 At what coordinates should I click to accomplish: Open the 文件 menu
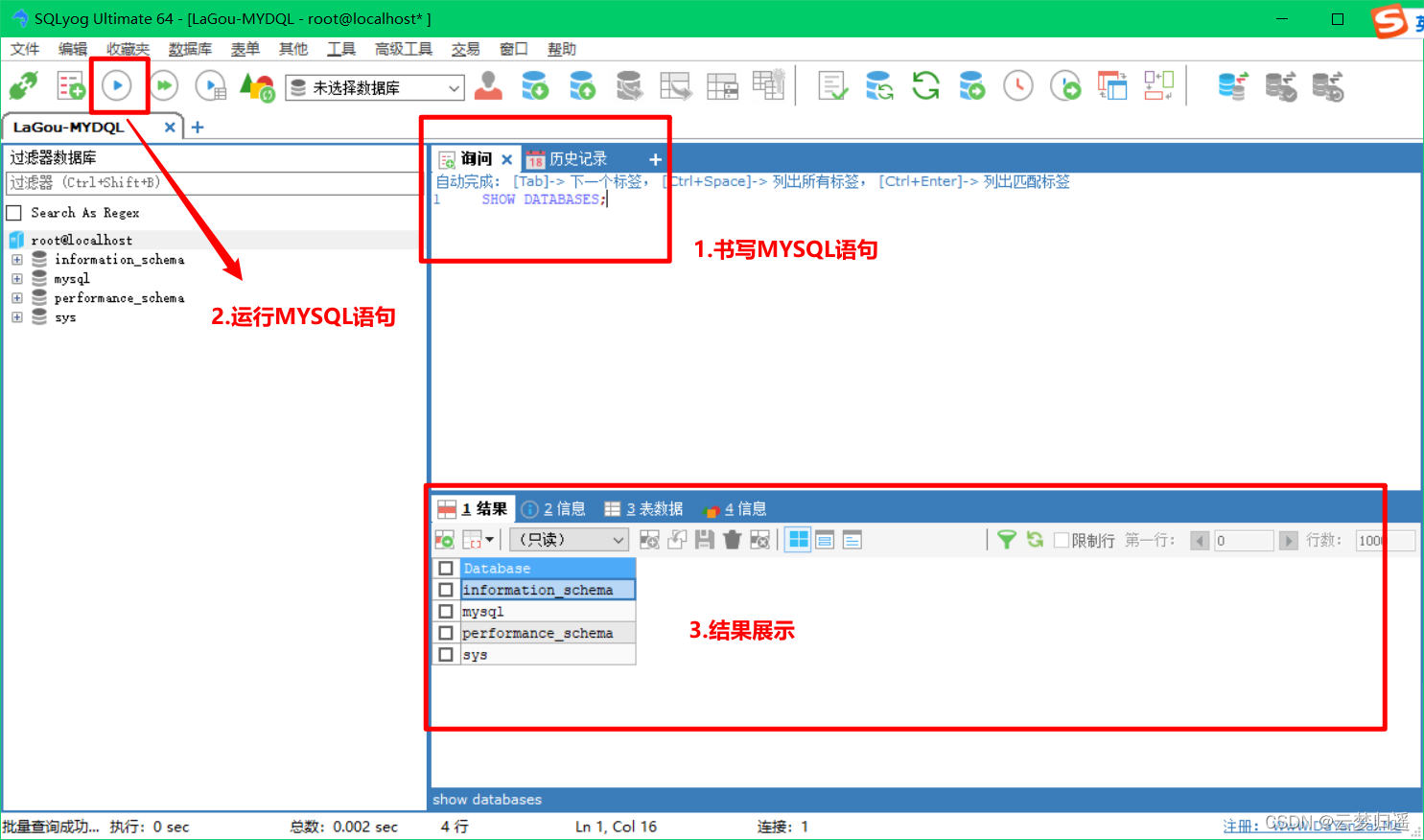(x=25, y=49)
